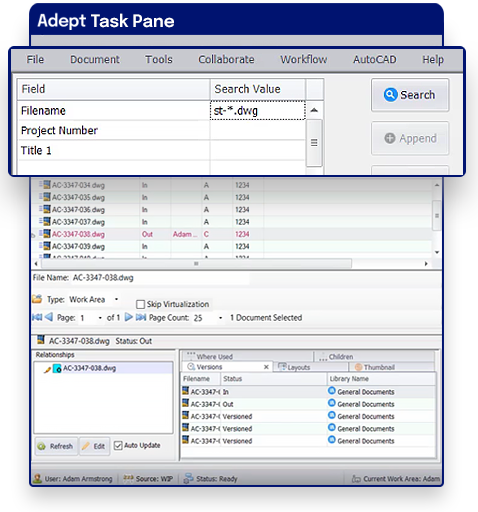Select file AC-3347-034.dwg in the list
Viewport: 478px width, 512px height.
point(78,185)
